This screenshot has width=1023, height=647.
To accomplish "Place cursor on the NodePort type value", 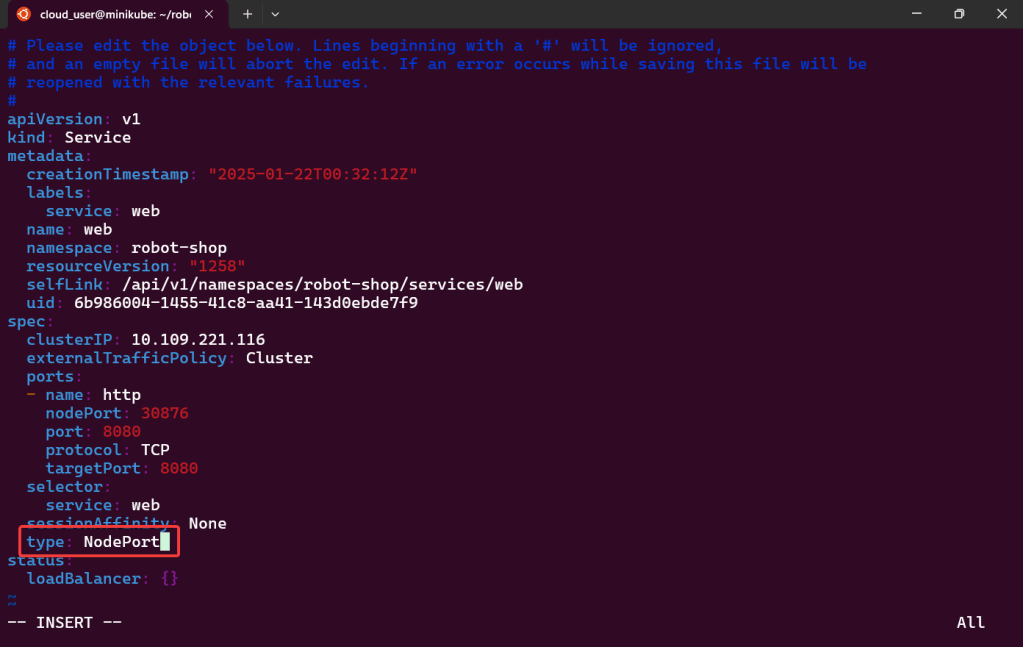I will tap(121, 542).
